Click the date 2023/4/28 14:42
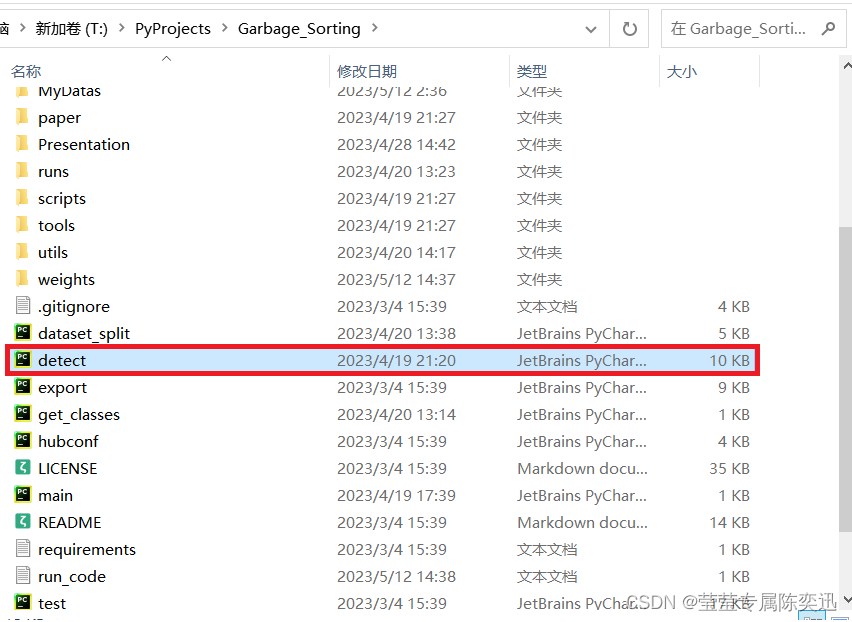Image resolution: width=852 pixels, height=622 pixels. [x=396, y=144]
